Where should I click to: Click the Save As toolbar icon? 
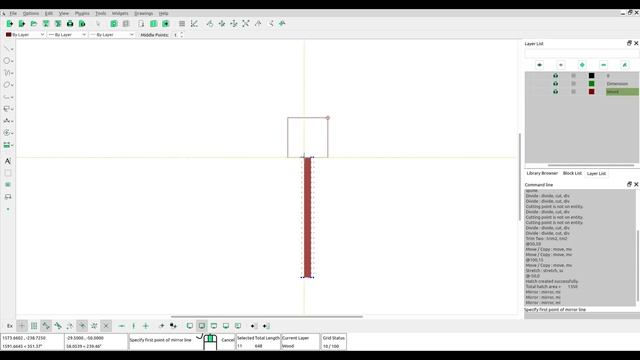click(x=58, y=24)
